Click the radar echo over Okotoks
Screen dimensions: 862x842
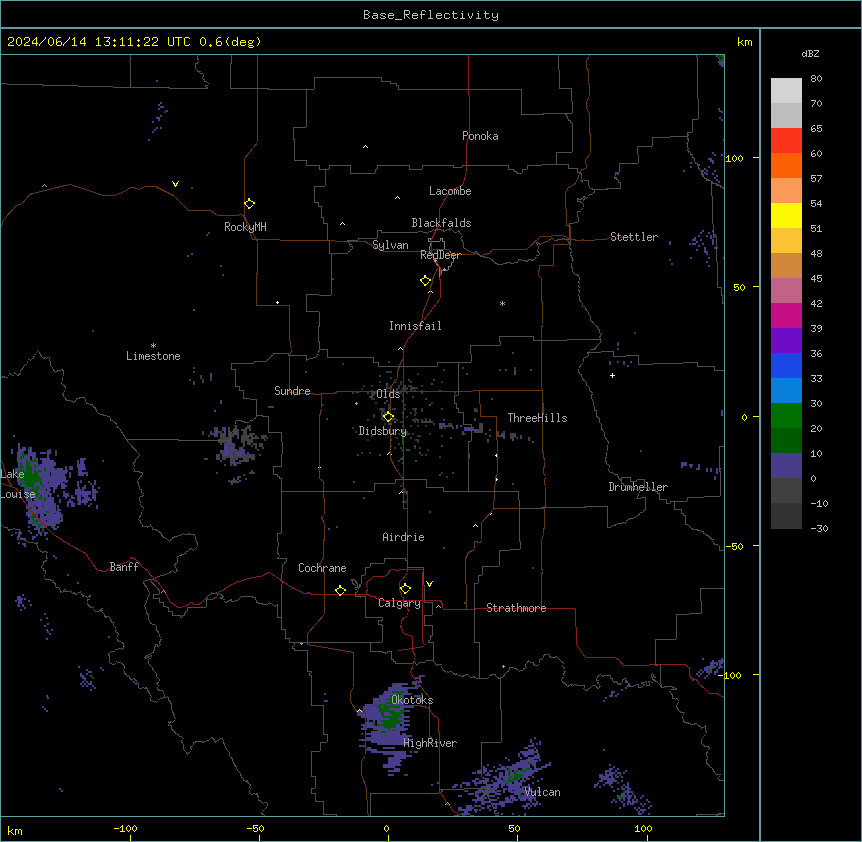(391, 720)
